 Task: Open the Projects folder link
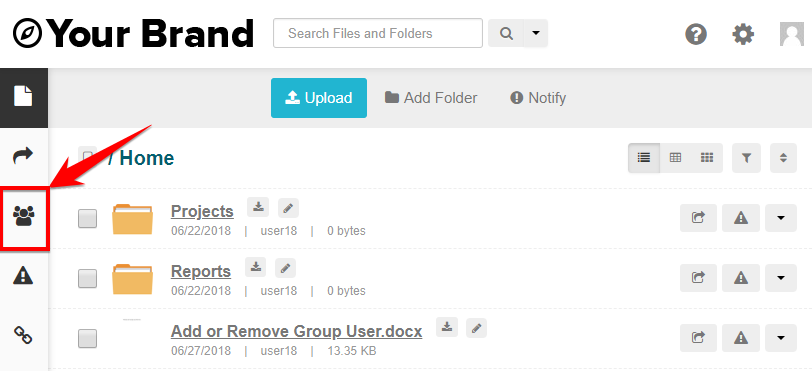coord(202,211)
